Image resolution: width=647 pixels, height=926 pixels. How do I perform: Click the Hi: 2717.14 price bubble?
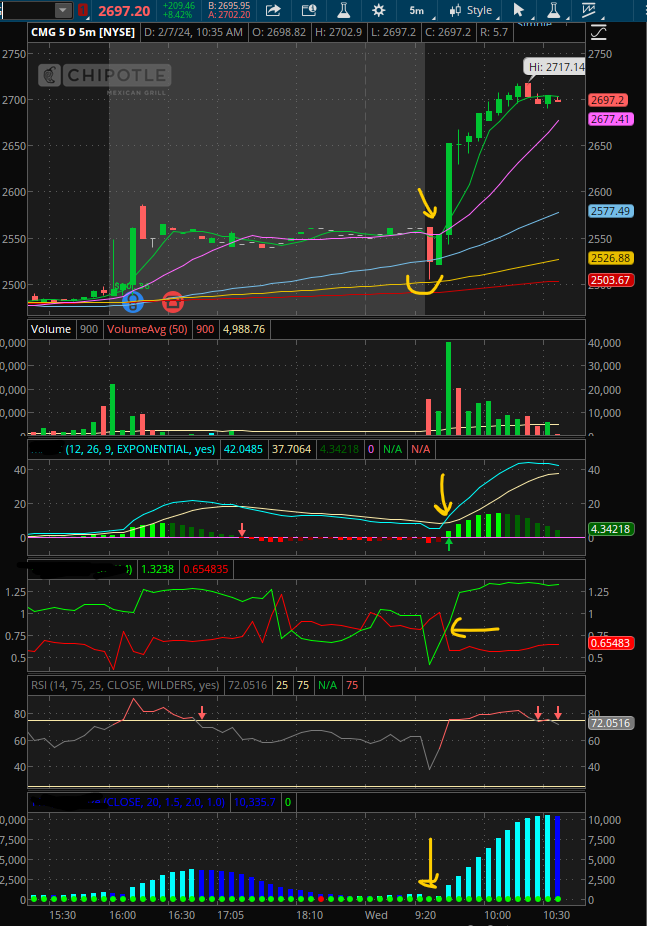[555, 67]
